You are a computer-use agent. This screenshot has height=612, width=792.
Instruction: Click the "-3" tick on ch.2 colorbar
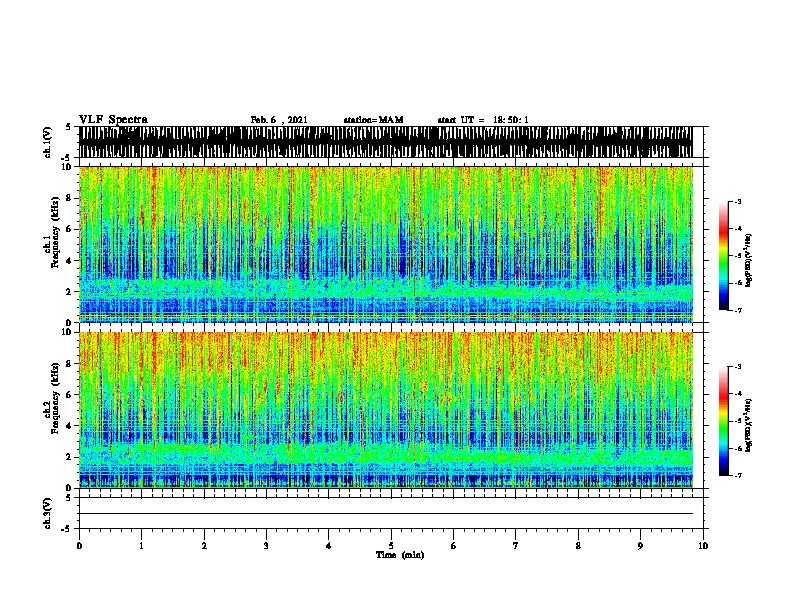tap(738, 367)
